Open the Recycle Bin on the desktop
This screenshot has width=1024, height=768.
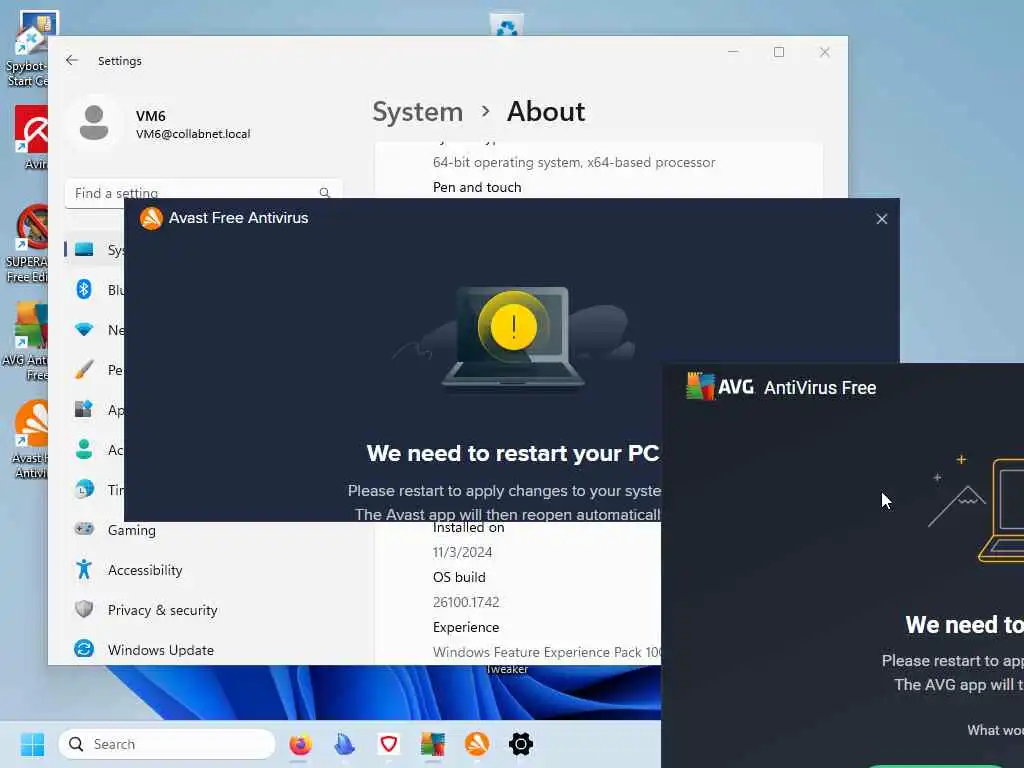click(x=507, y=25)
